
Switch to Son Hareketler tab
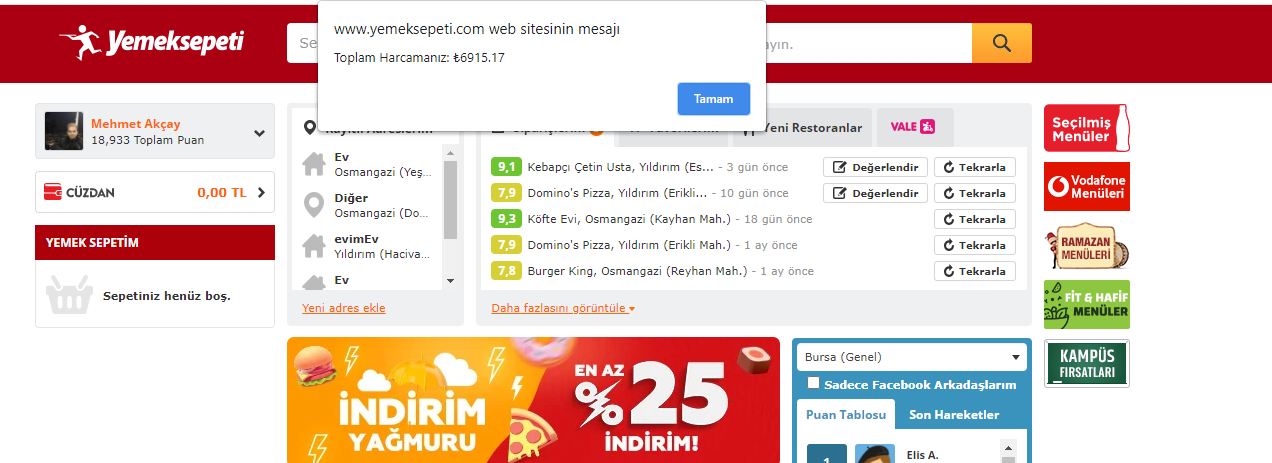pos(953,414)
